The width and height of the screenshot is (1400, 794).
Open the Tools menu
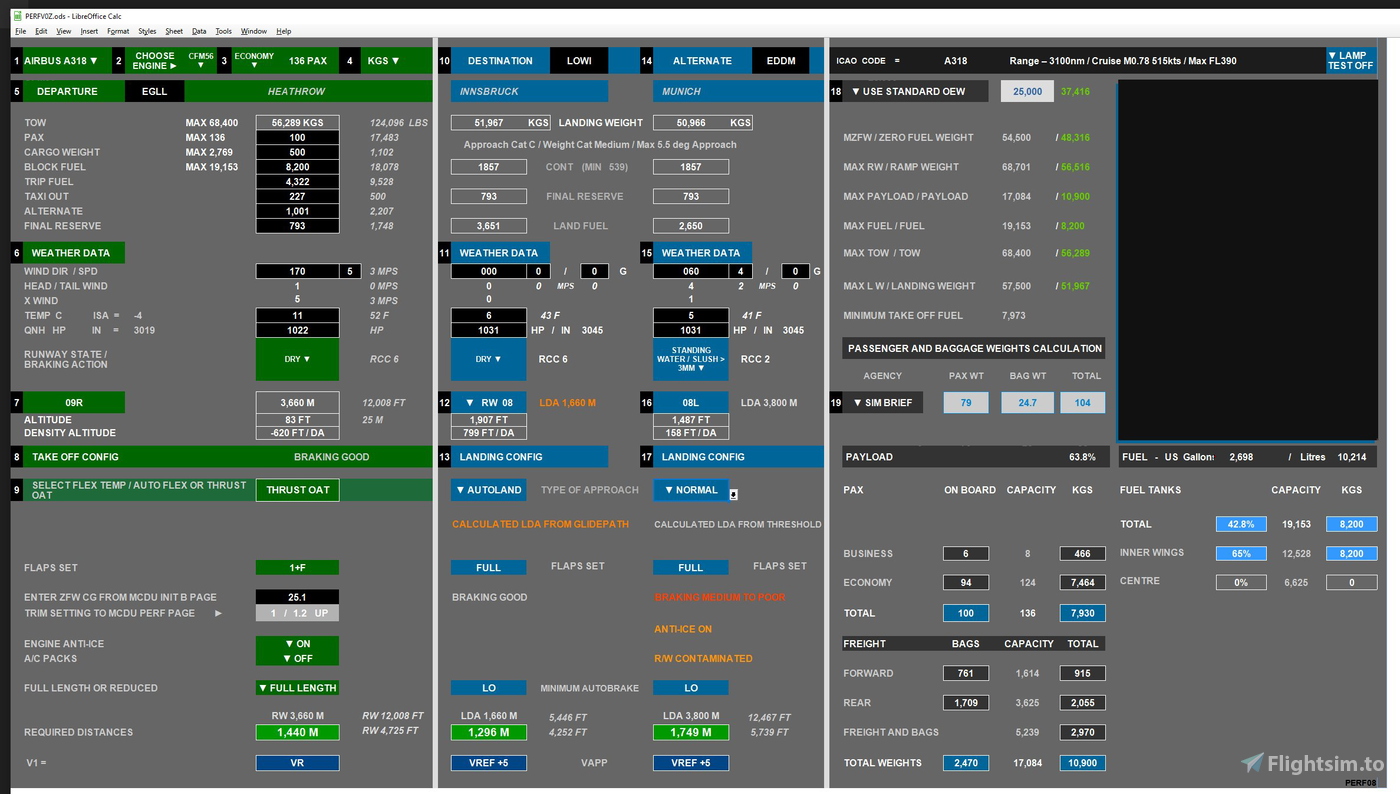click(222, 31)
